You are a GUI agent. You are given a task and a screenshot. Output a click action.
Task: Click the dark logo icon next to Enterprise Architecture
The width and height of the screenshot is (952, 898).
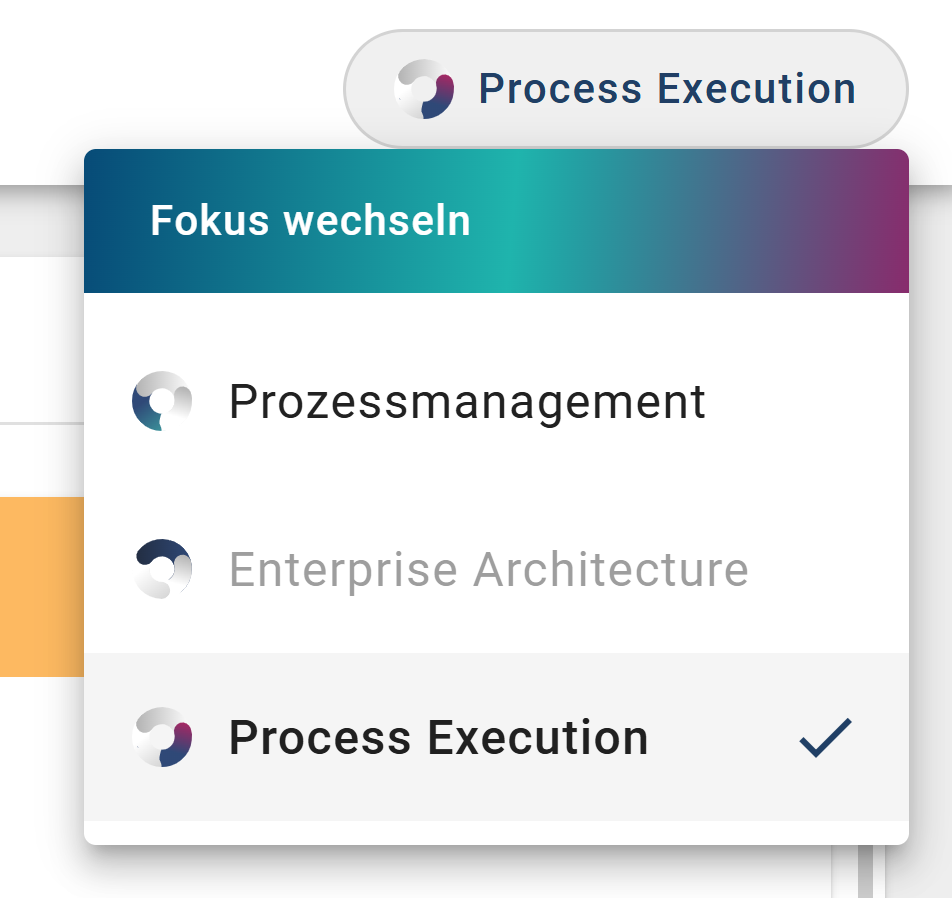click(x=163, y=569)
